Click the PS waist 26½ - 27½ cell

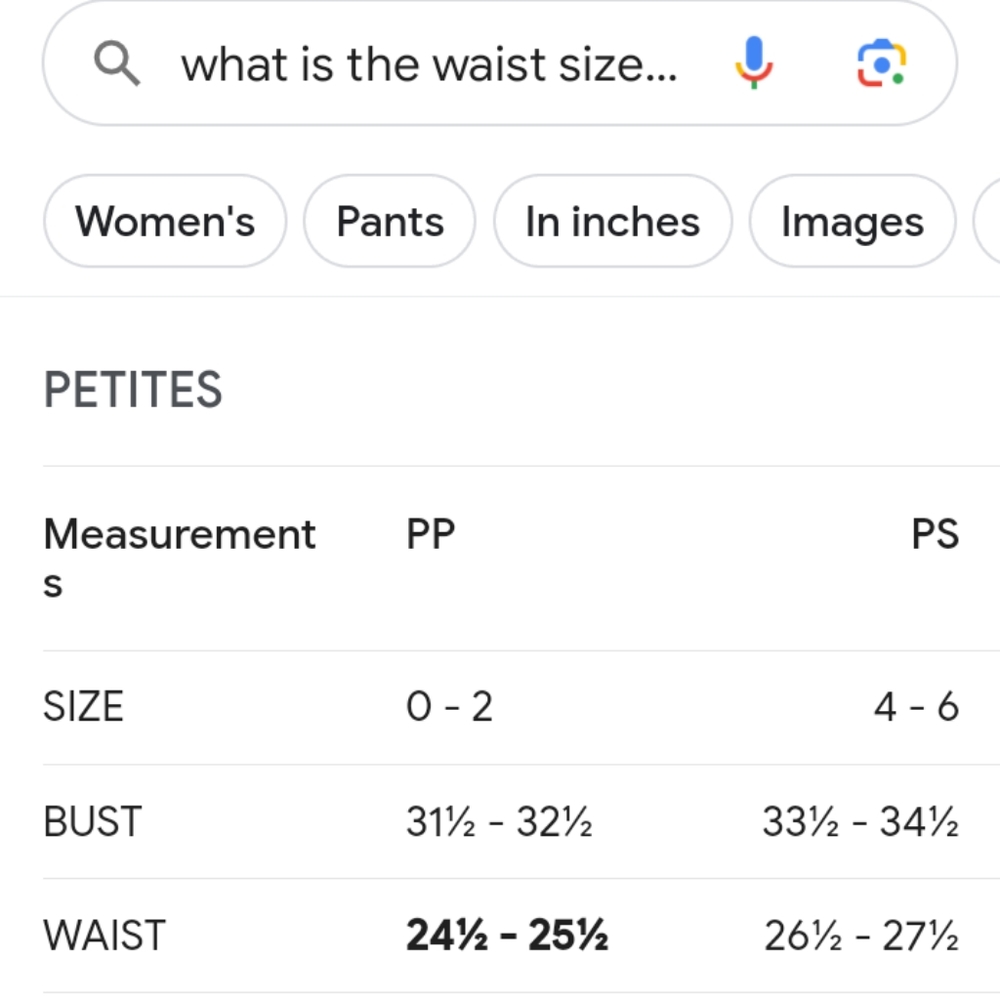(862, 936)
